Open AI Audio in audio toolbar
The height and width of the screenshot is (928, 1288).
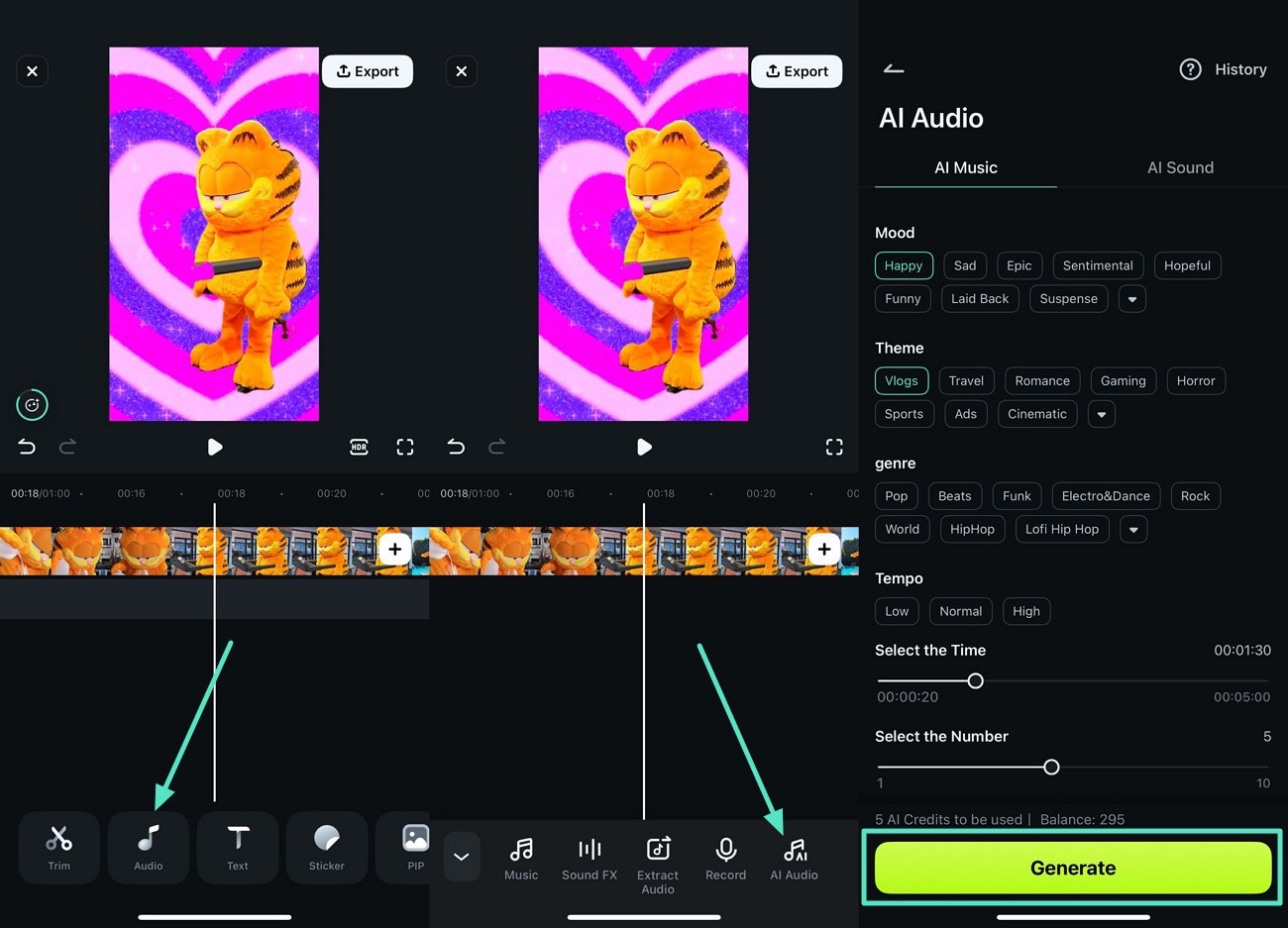pos(795,858)
